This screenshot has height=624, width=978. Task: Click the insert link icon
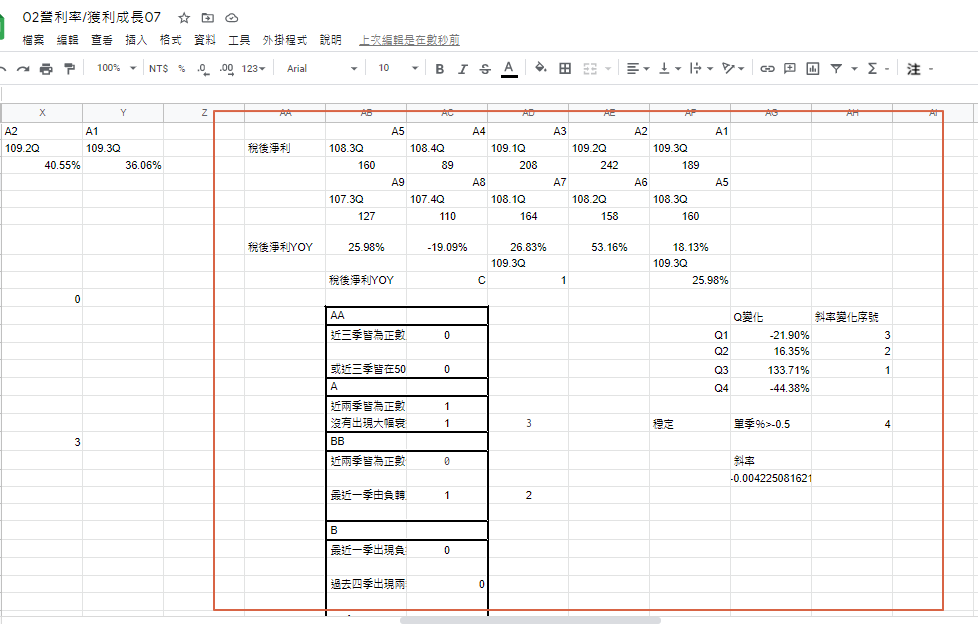tap(767, 69)
